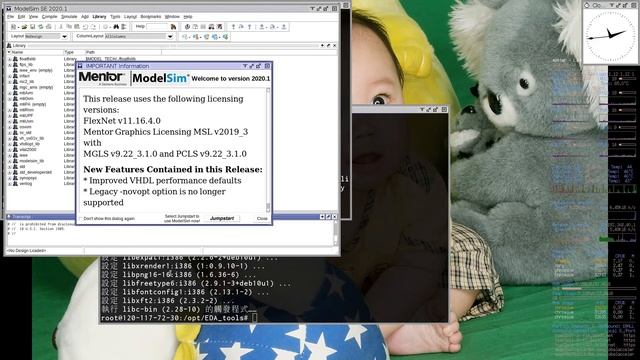The width and height of the screenshot is (640, 360).
Task: Expand the std_developerskit library node
Action: [x=9, y=172]
